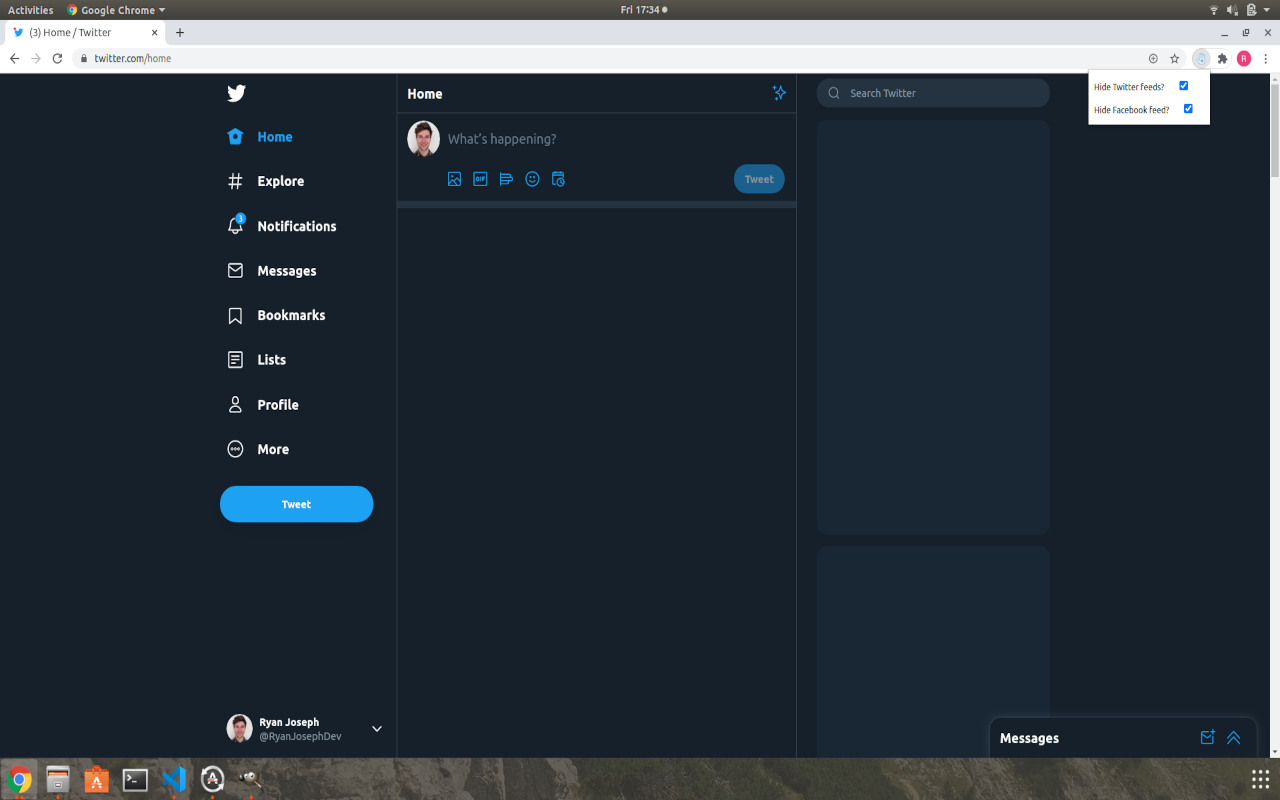Open Files from the dock
The width and height of the screenshot is (1280, 800).
pyautogui.click(x=58, y=780)
